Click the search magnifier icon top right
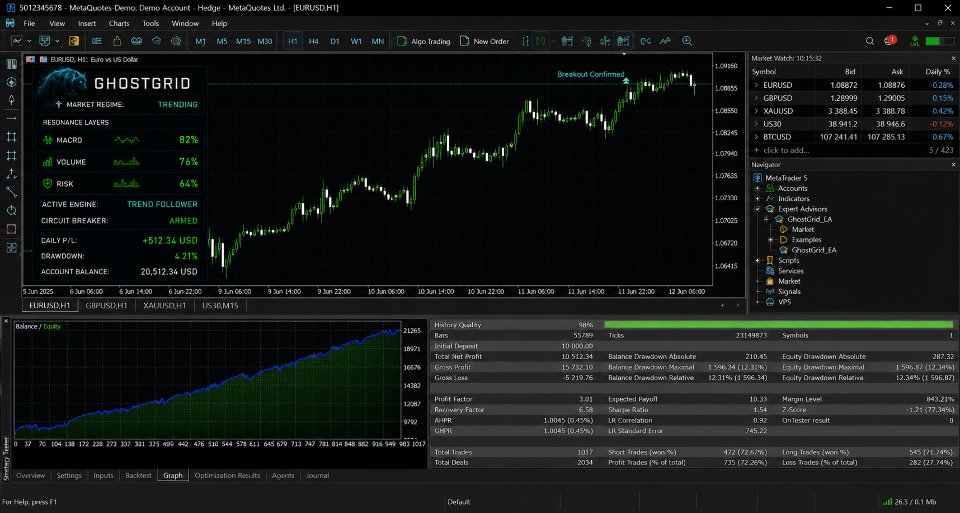This screenshot has height=513, width=960. click(869, 41)
